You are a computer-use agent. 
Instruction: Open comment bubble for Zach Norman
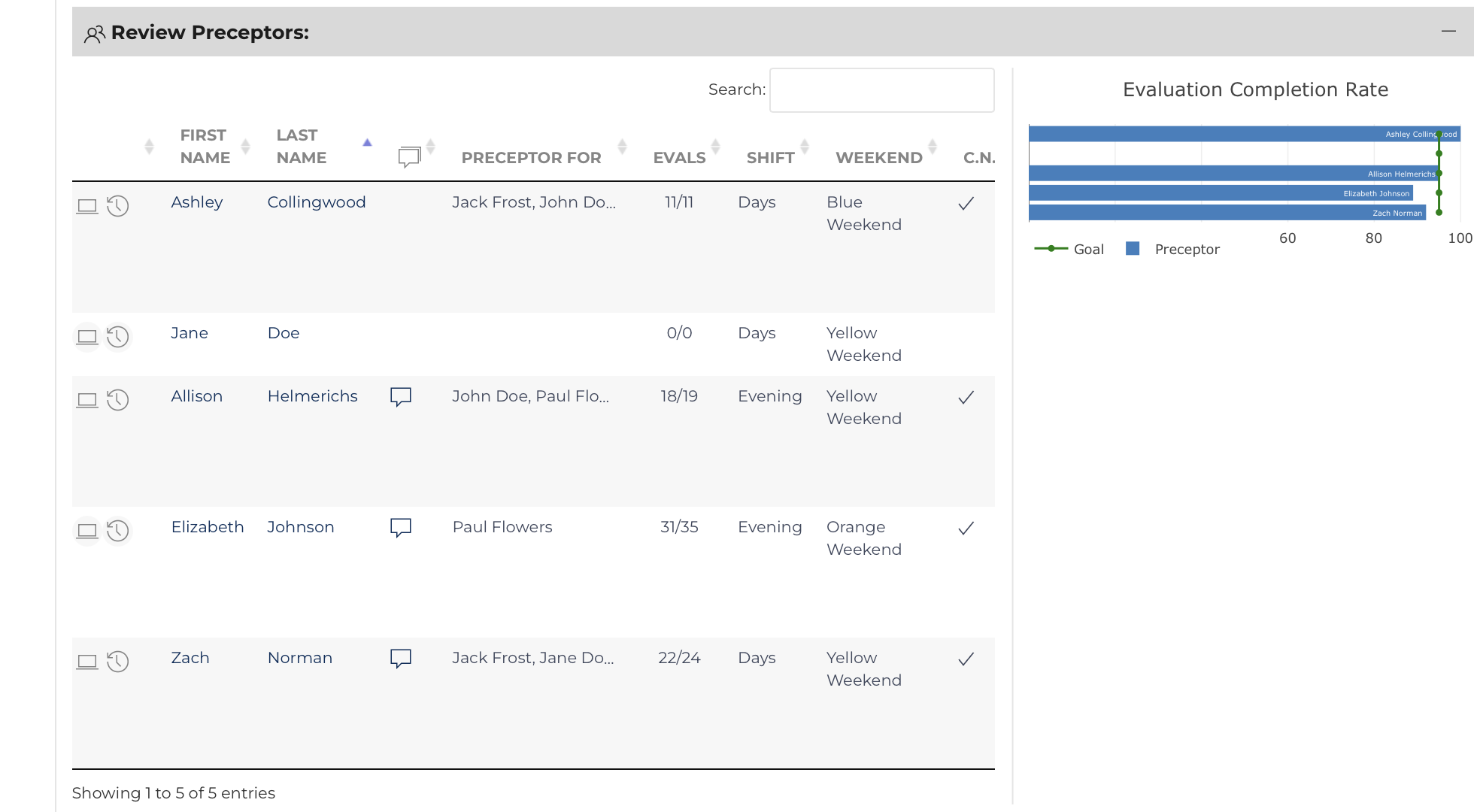click(401, 659)
